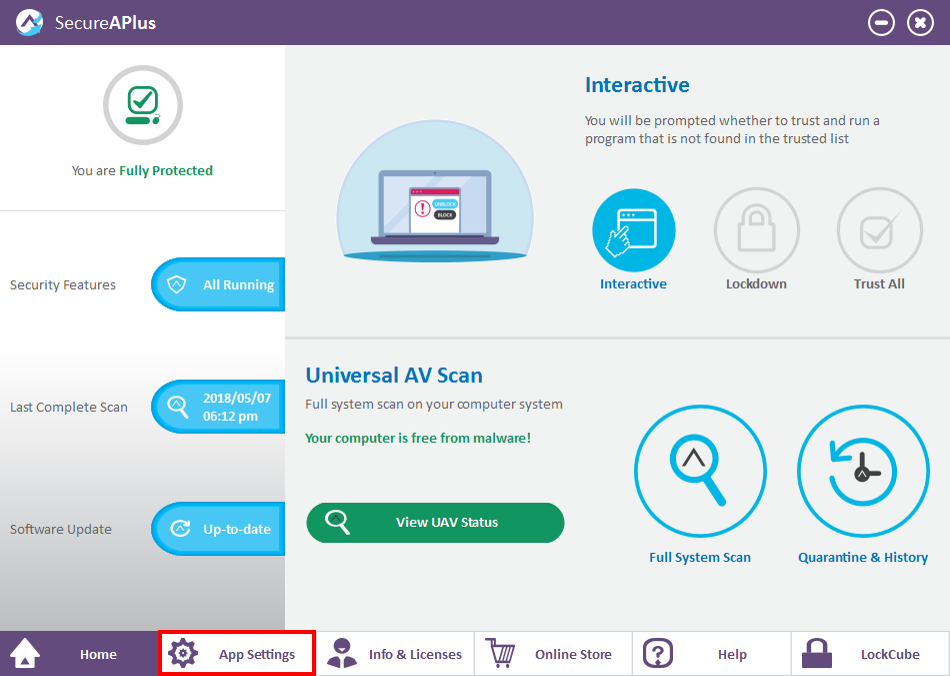Open Quarantine & History
This screenshot has width=950, height=676.
pyautogui.click(x=862, y=471)
